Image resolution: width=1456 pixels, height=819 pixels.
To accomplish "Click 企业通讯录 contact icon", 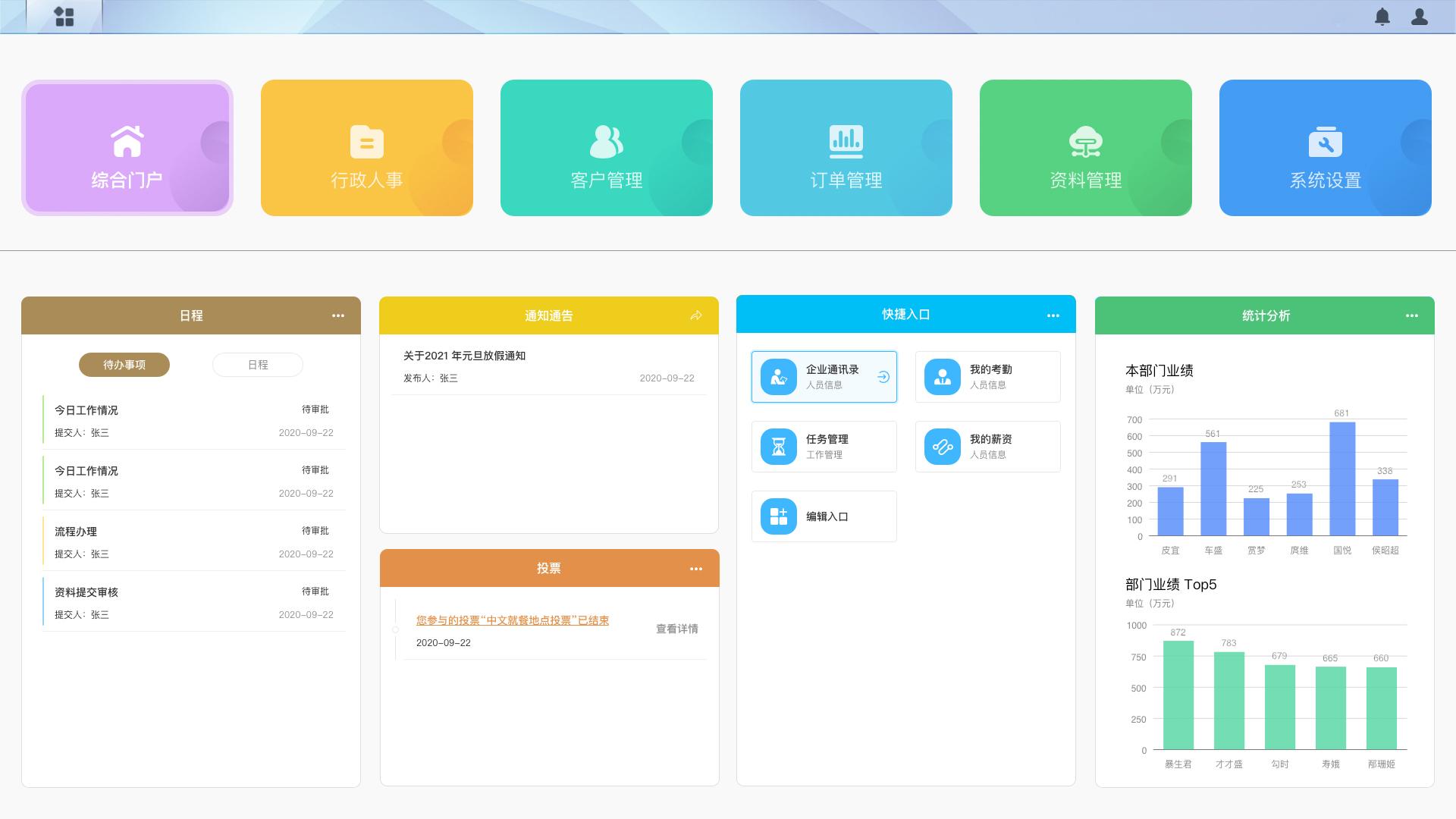I will coord(779,377).
